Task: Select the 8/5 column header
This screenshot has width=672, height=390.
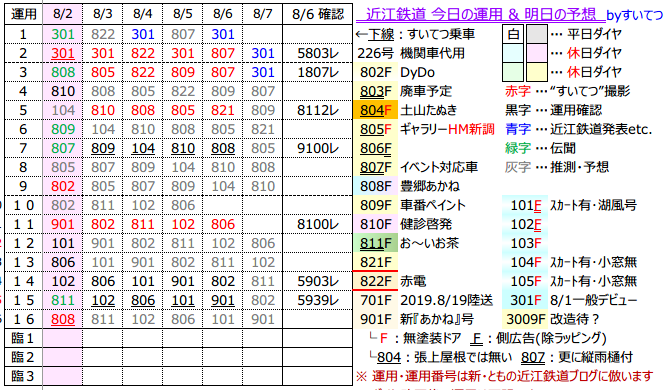Action: pos(183,15)
